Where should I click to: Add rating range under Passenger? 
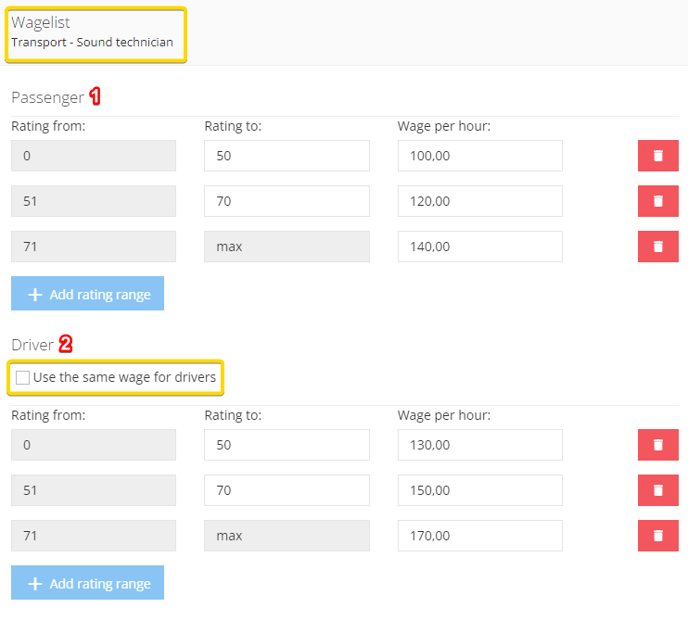(87, 293)
